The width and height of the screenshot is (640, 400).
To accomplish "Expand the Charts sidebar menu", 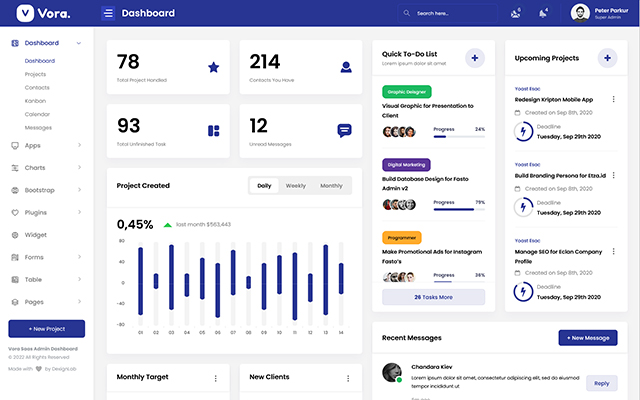I will 79,168.
